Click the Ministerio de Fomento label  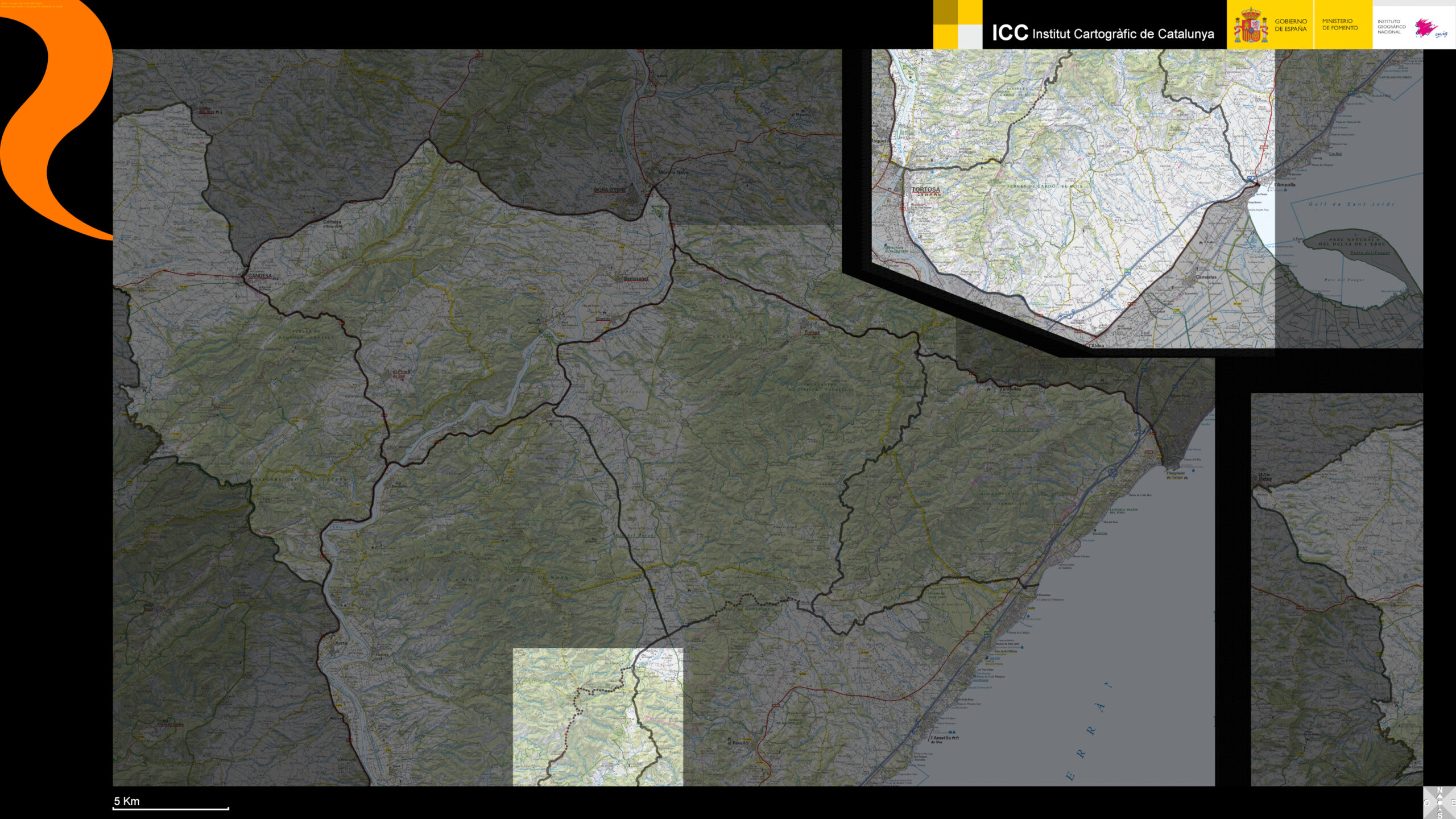point(1339,24)
